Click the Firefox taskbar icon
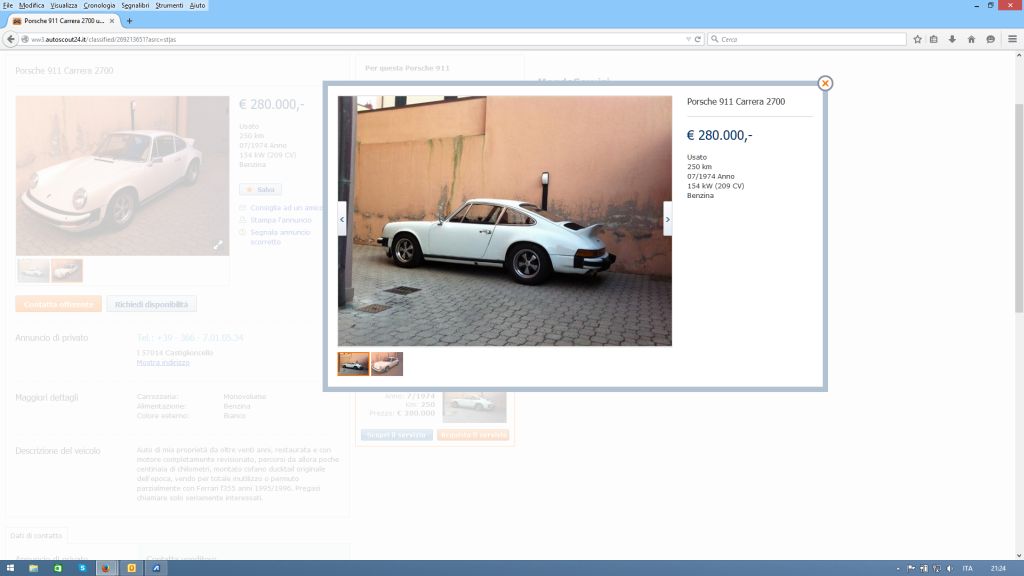The image size is (1024, 576). pyautogui.click(x=106, y=568)
